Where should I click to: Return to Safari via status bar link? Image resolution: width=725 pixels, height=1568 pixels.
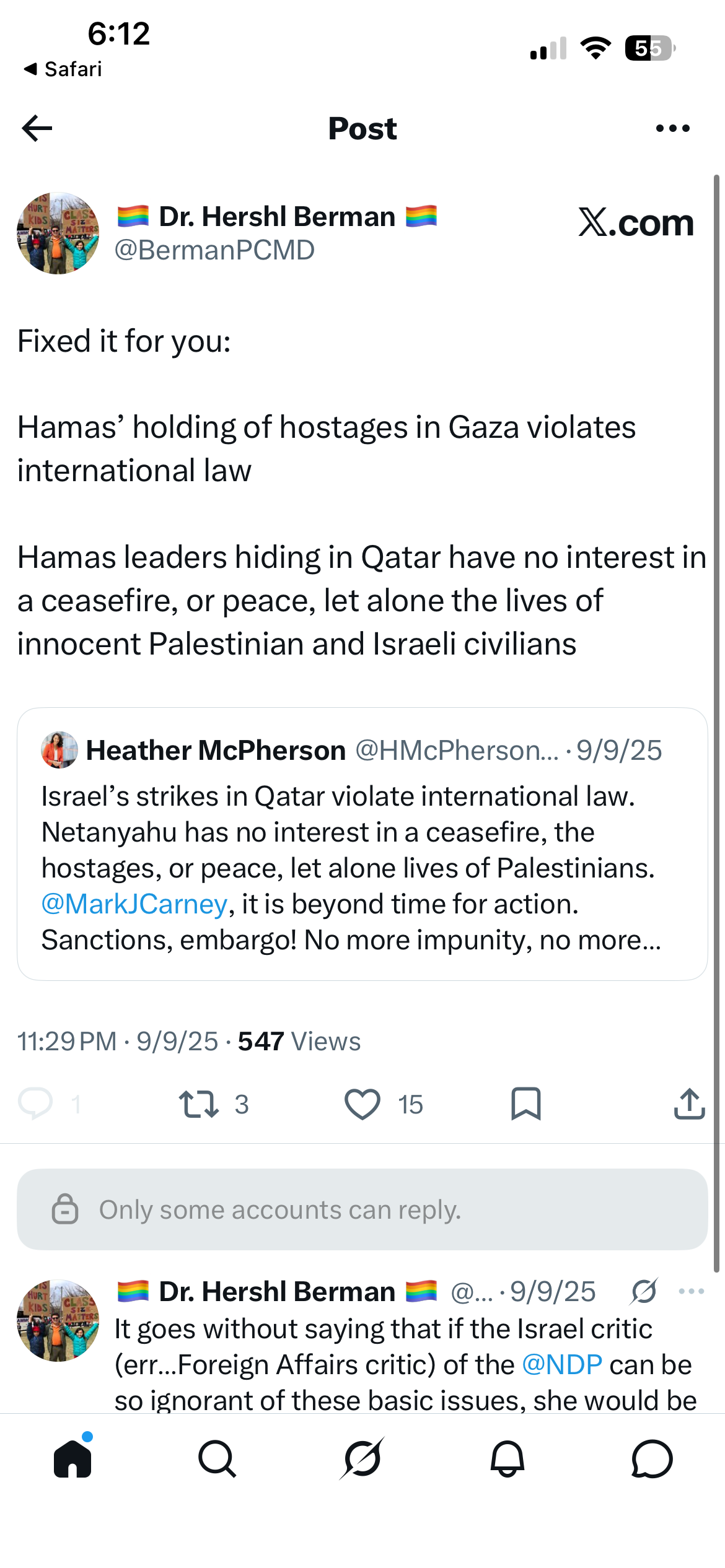(x=63, y=69)
